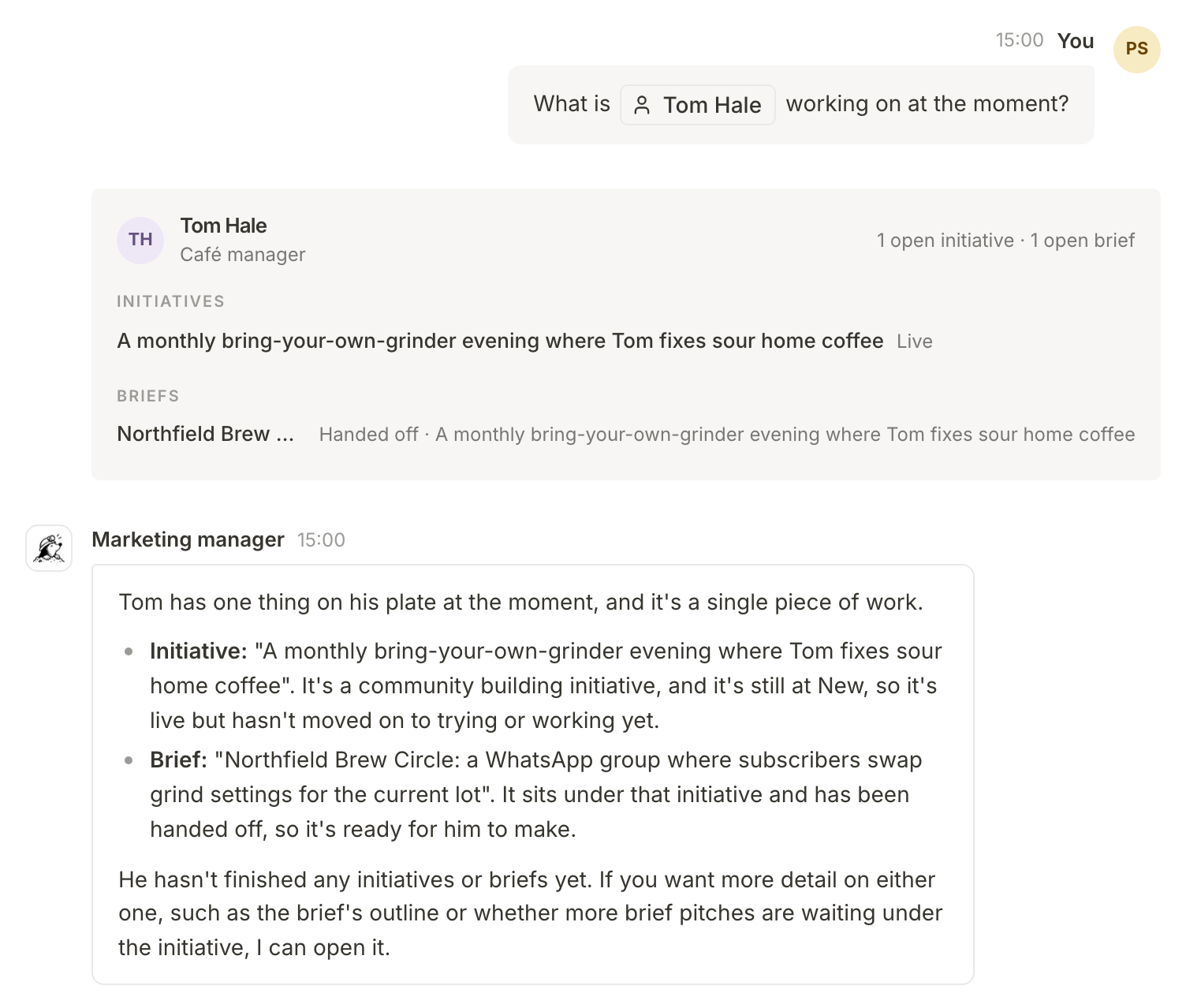Click the 15:00 timestamp beside You
The width and height of the screenshot is (1186, 1008).
(1020, 40)
